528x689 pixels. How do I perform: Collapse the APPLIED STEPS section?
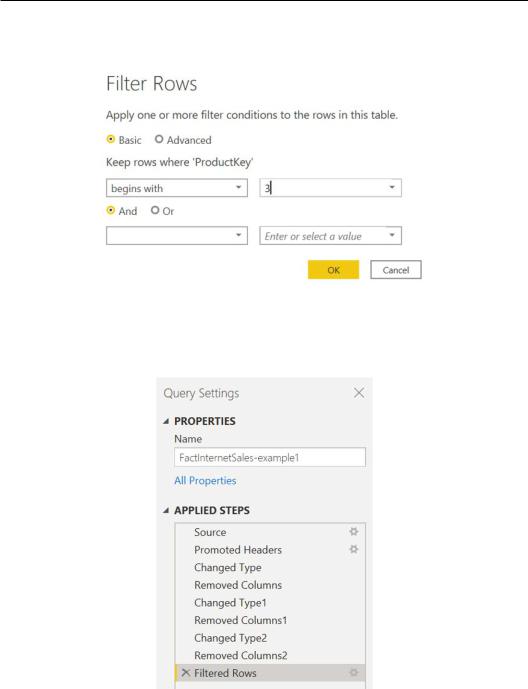click(x=166, y=511)
